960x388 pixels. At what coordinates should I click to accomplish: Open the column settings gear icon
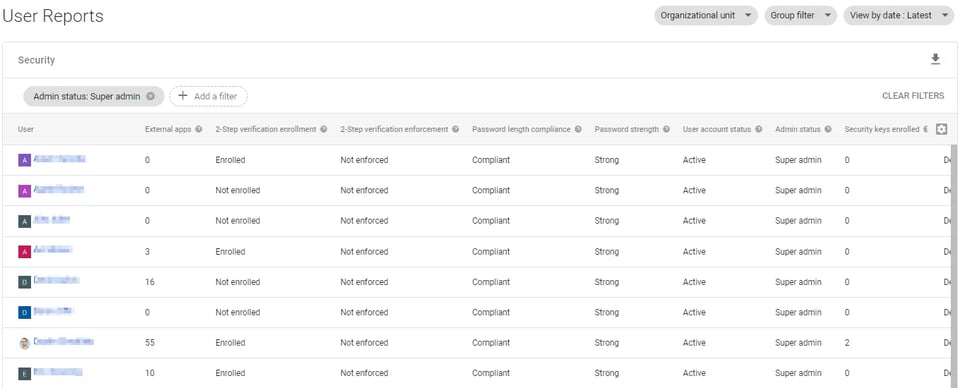click(942, 129)
